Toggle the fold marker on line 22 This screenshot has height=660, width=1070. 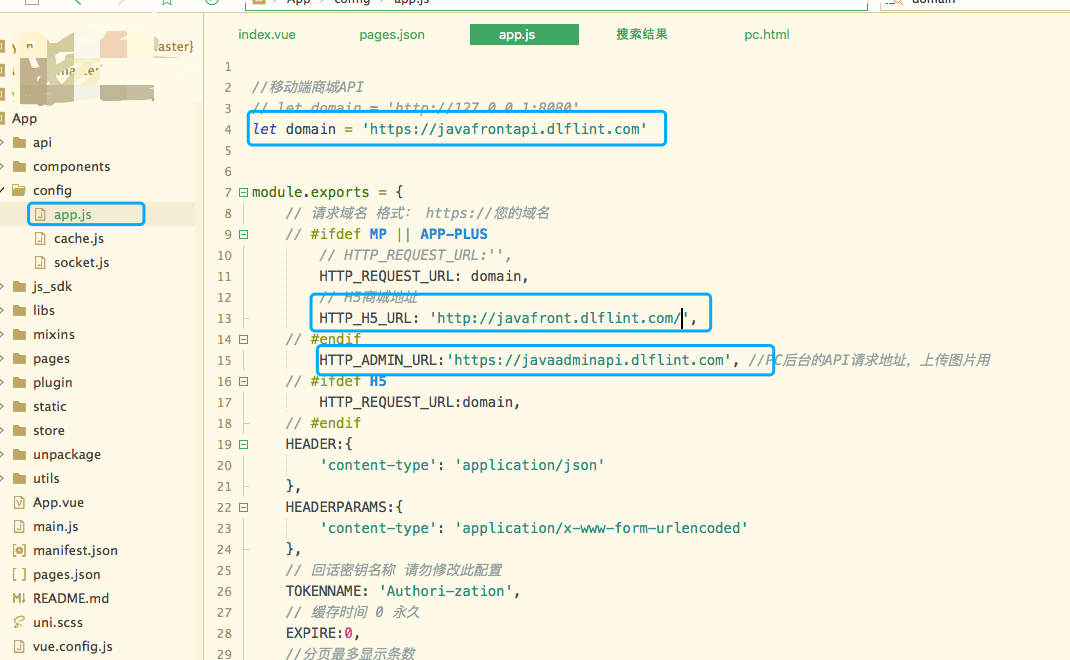click(x=242, y=507)
